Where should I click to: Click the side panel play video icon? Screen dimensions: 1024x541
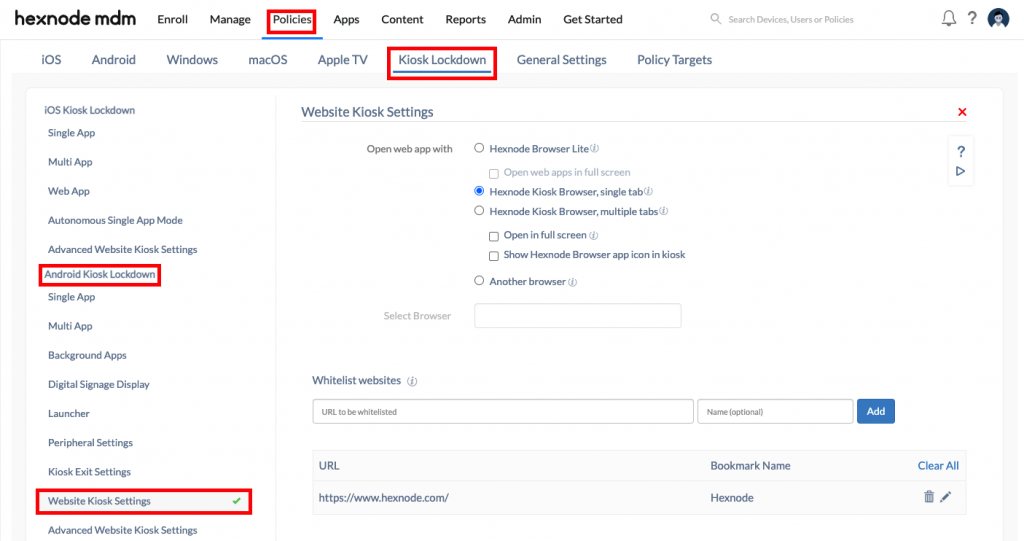(961, 171)
